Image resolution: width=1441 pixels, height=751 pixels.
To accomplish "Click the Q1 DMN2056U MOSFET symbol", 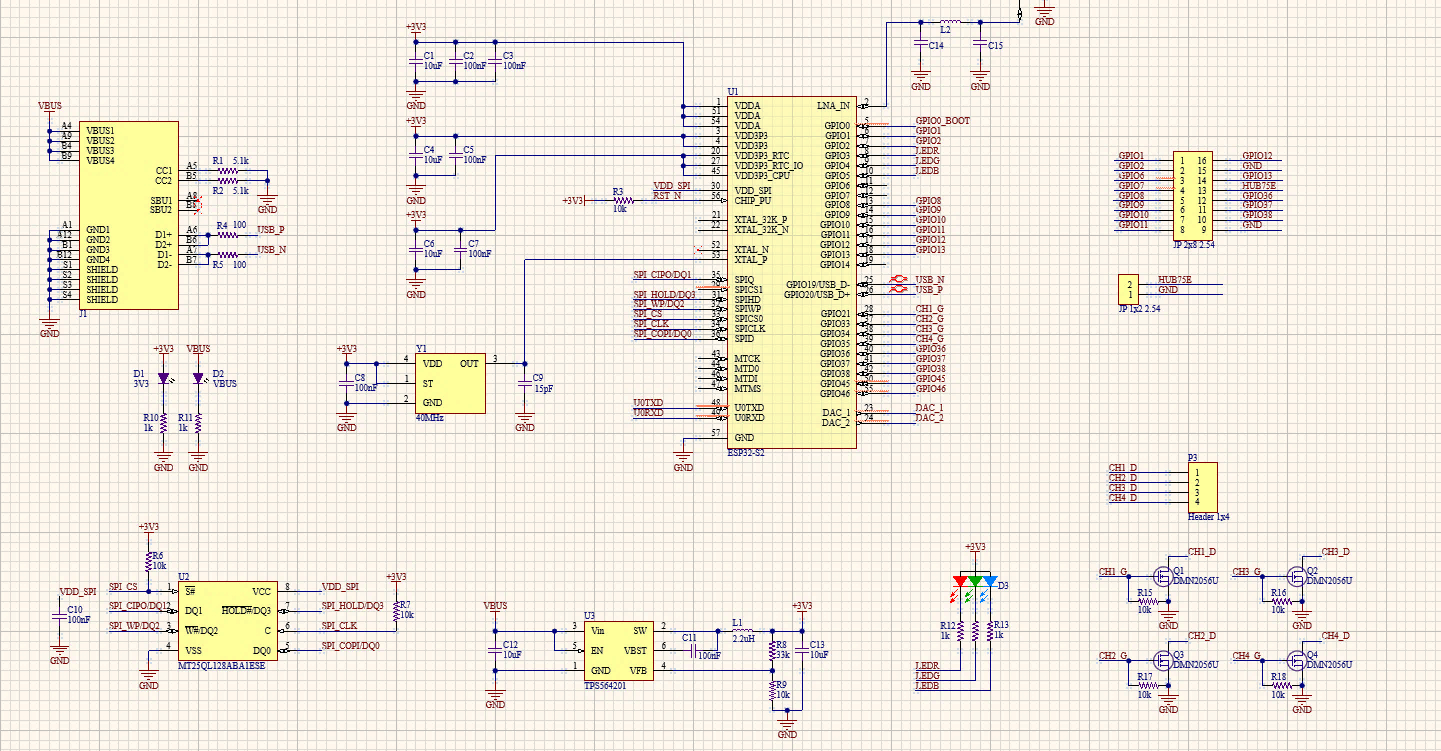I will (x=1164, y=576).
